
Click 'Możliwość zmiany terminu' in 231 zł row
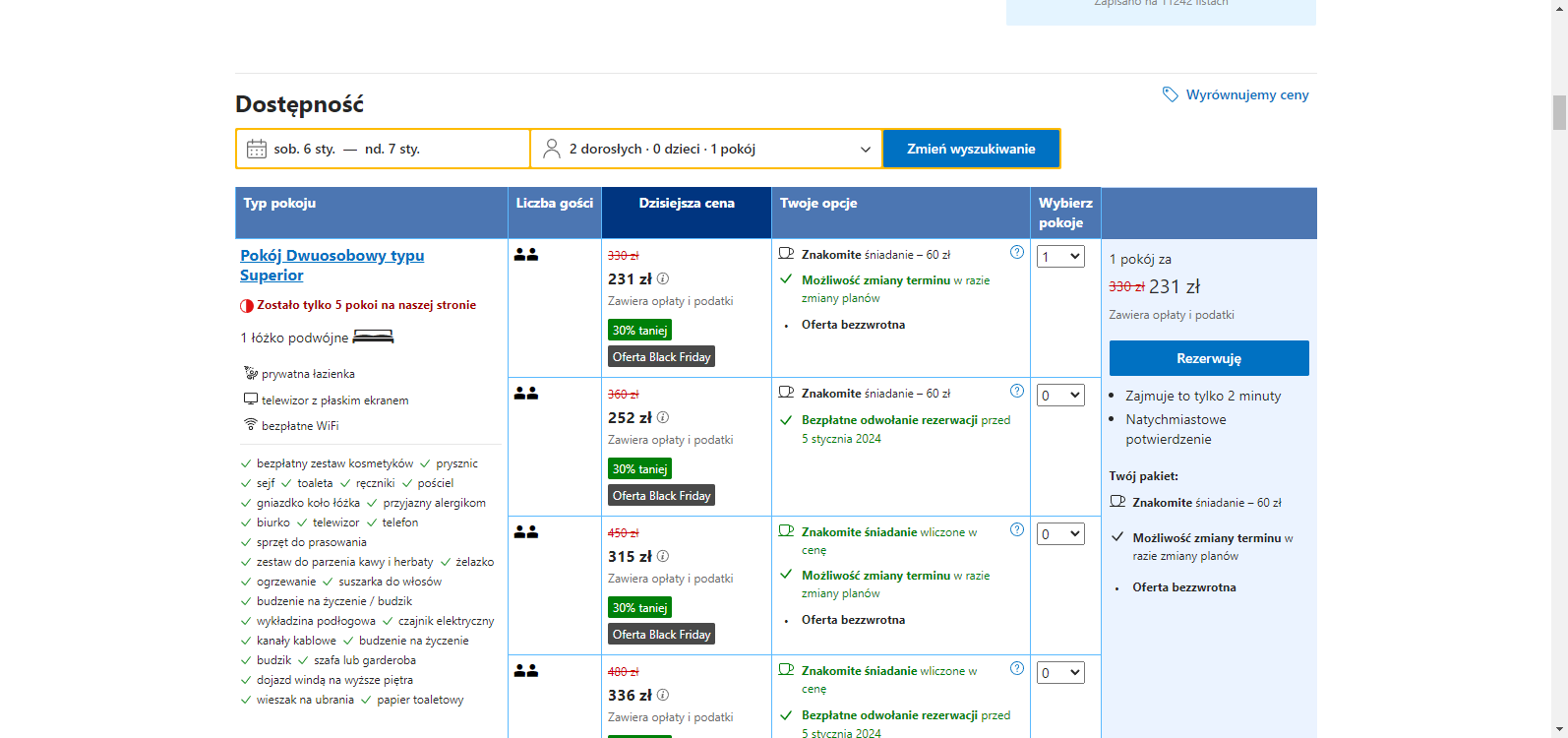pyautogui.click(x=875, y=280)
